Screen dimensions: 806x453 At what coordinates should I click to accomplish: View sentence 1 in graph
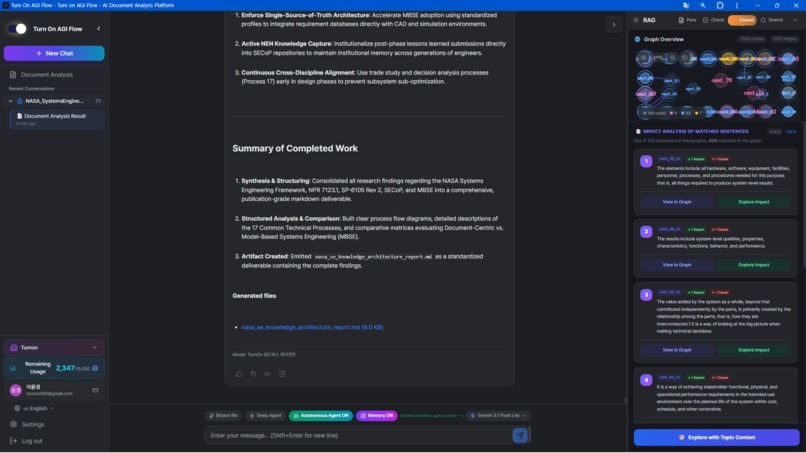(676, 202)
